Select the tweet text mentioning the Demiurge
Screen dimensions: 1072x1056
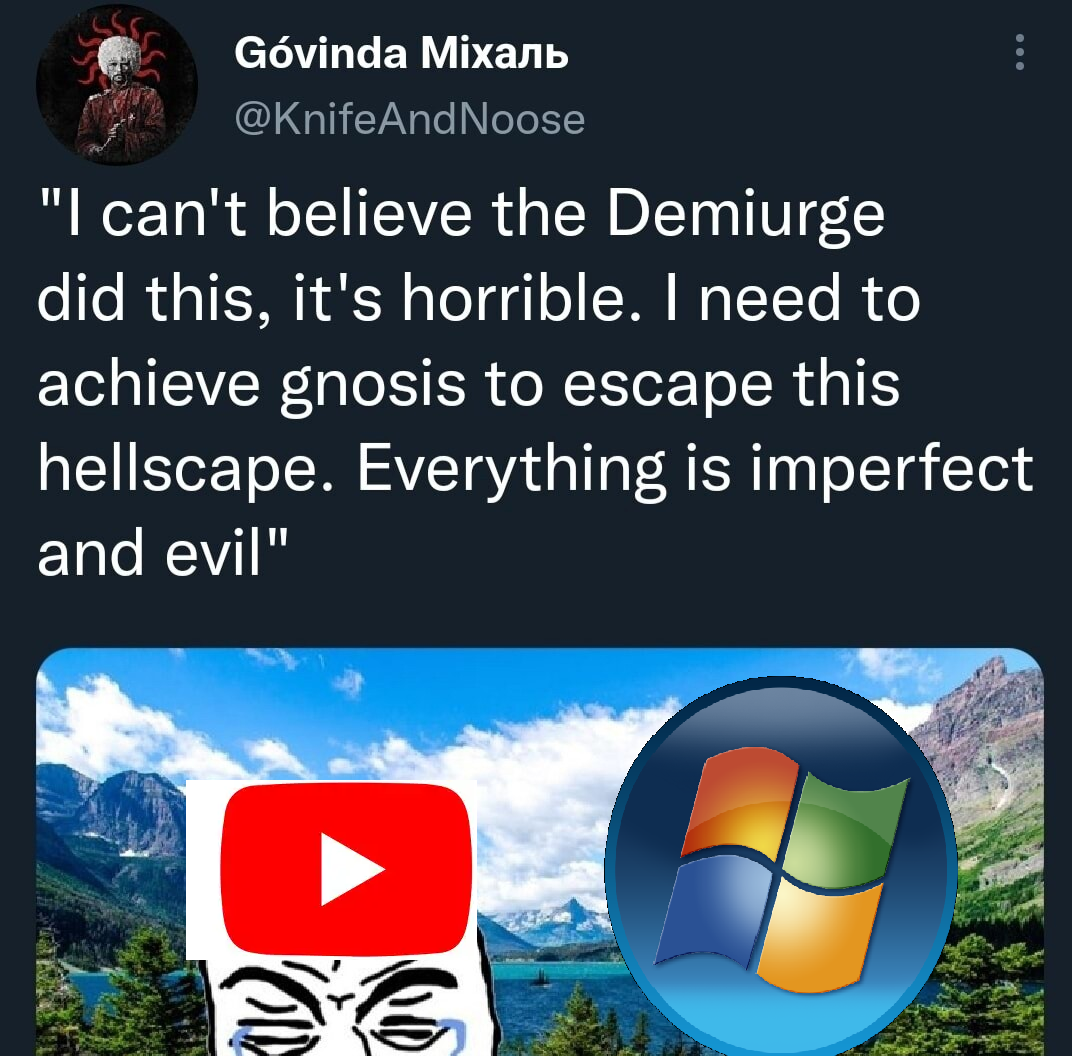[535, 383]
